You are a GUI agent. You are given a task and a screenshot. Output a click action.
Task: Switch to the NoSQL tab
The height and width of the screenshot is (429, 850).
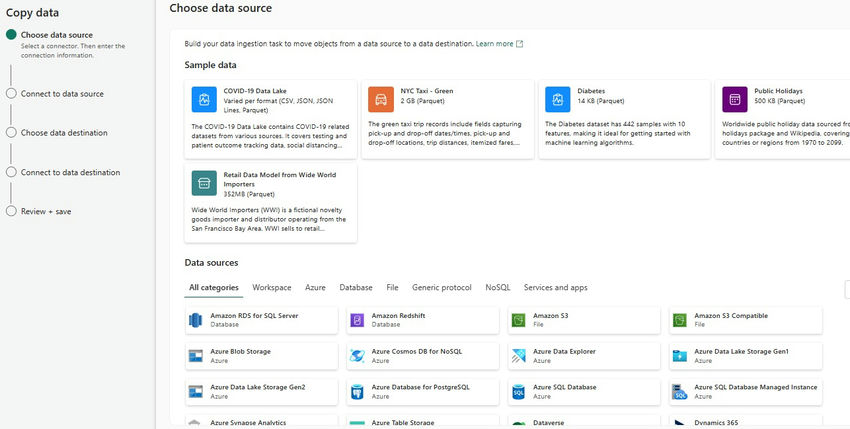click(x=498, y=287)
